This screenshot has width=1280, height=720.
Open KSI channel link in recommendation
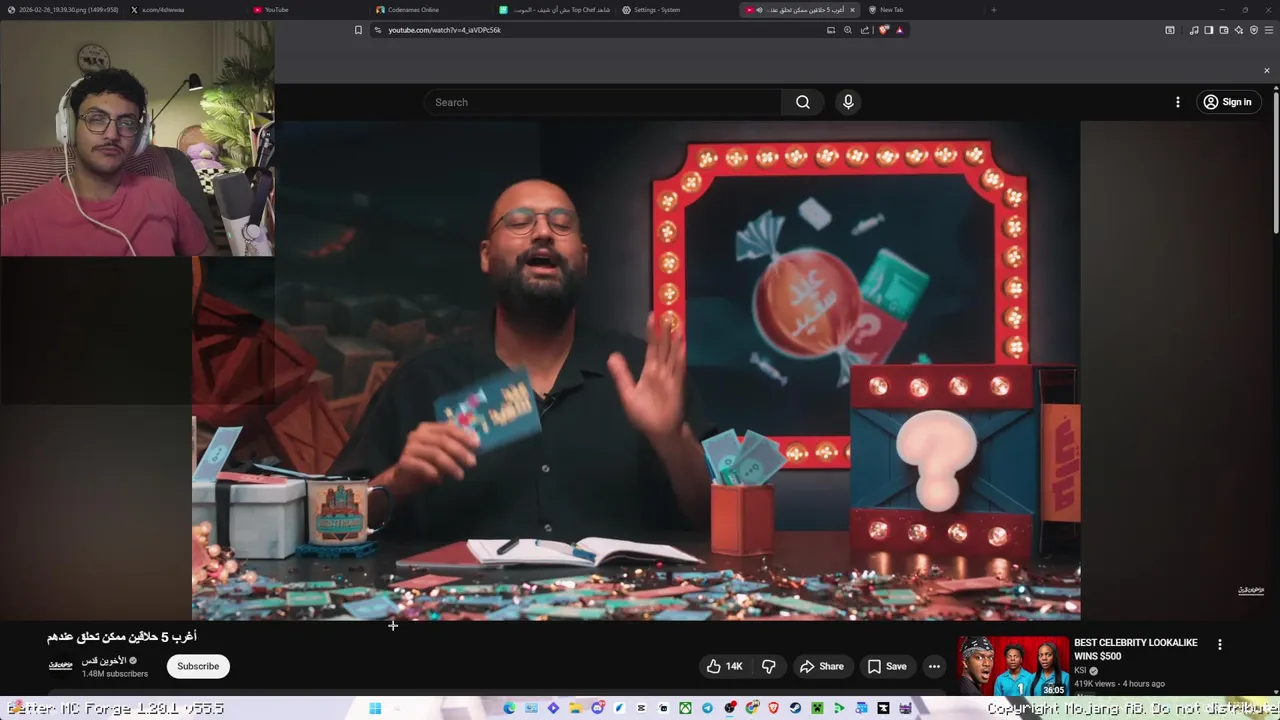click(1080, 671)
